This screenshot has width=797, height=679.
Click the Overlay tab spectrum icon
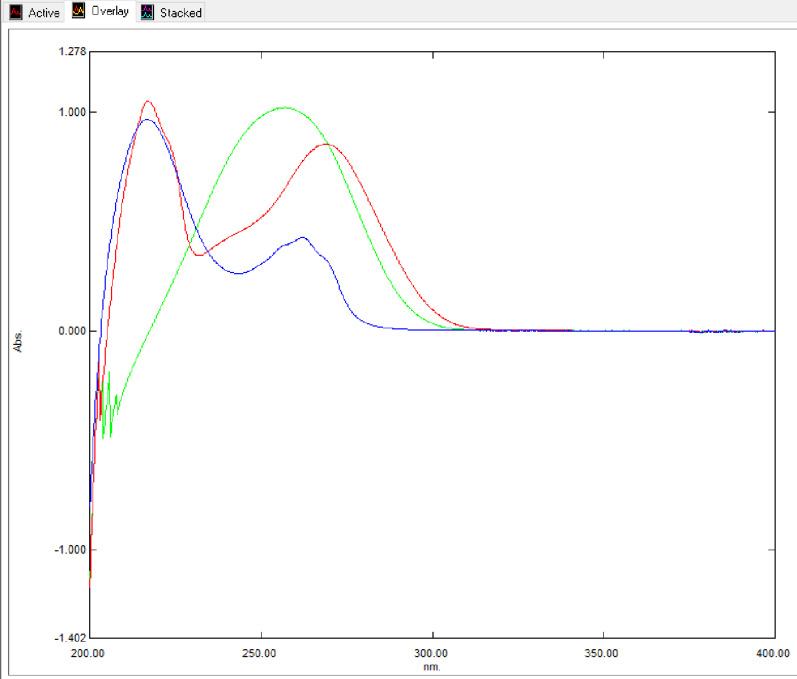click(78, 11)
